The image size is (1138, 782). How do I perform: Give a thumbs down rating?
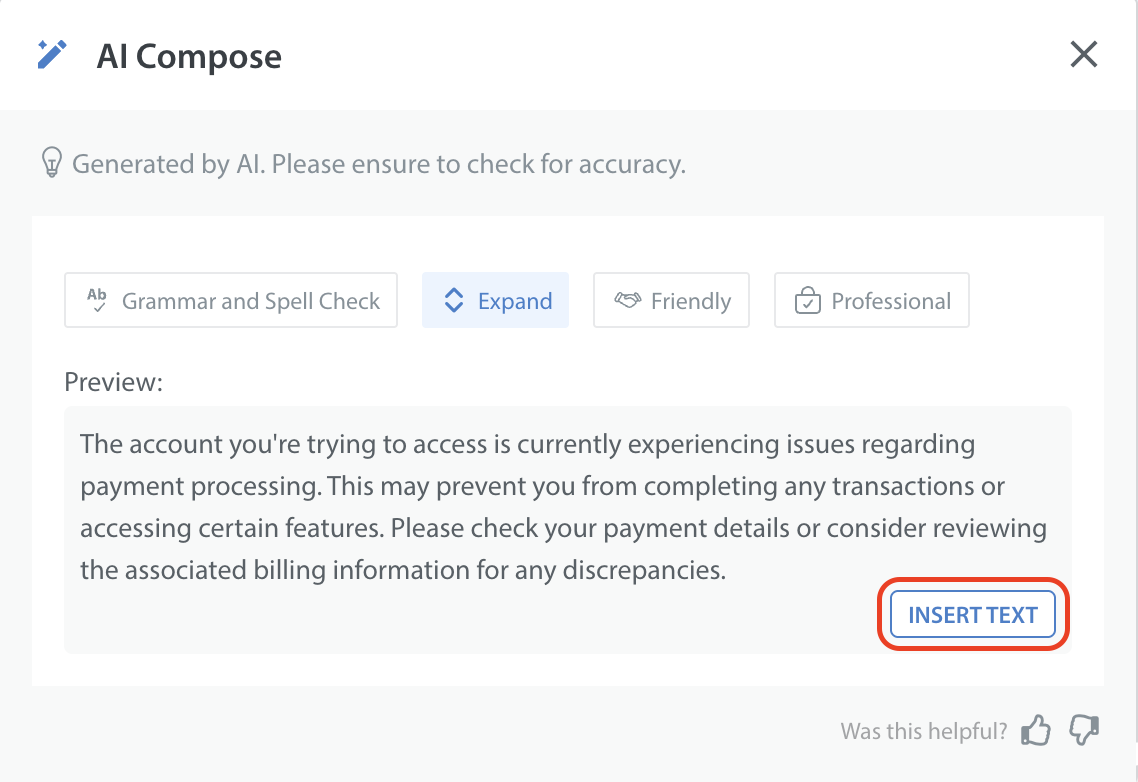coord(1085,731)
